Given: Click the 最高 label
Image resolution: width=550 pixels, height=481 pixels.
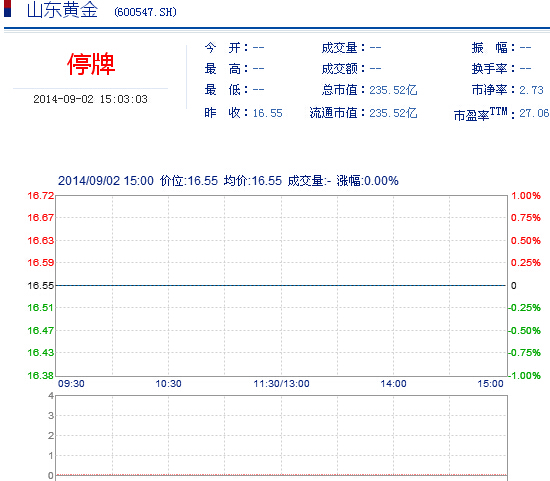Looking at the screenshot, I should (226, 69).
